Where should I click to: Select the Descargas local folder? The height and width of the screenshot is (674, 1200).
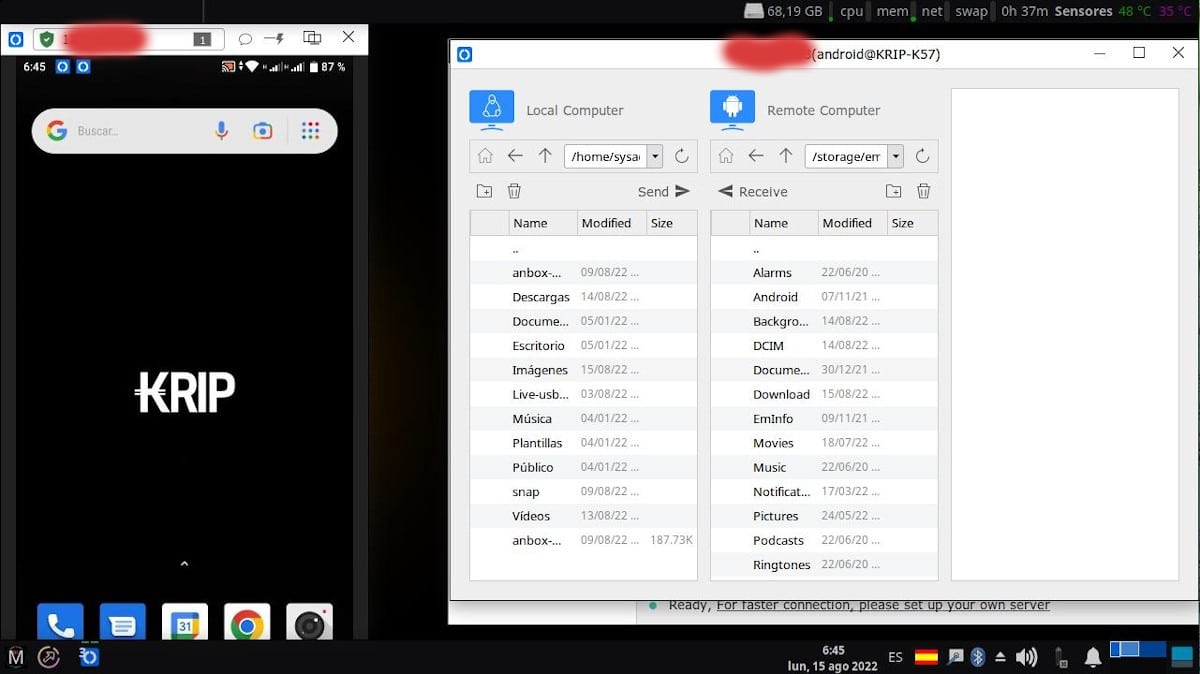tap(584, 297)
